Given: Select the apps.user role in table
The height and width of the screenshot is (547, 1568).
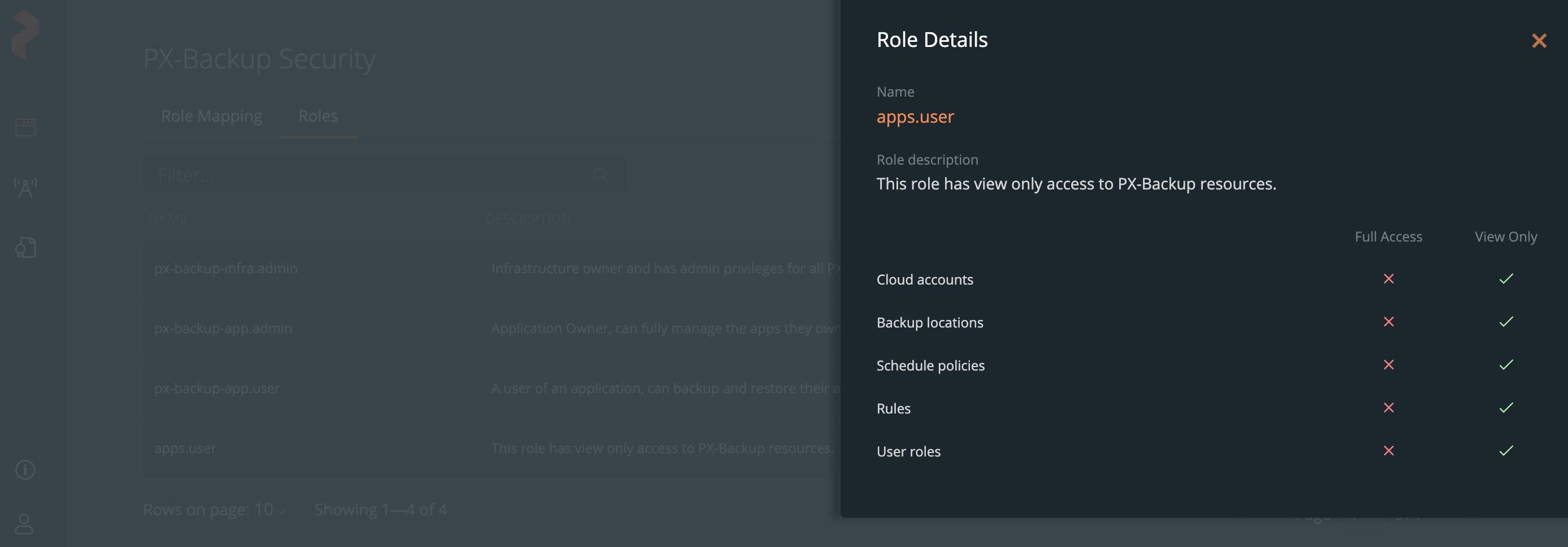Looking at the screenshot, I should (185, 449).
